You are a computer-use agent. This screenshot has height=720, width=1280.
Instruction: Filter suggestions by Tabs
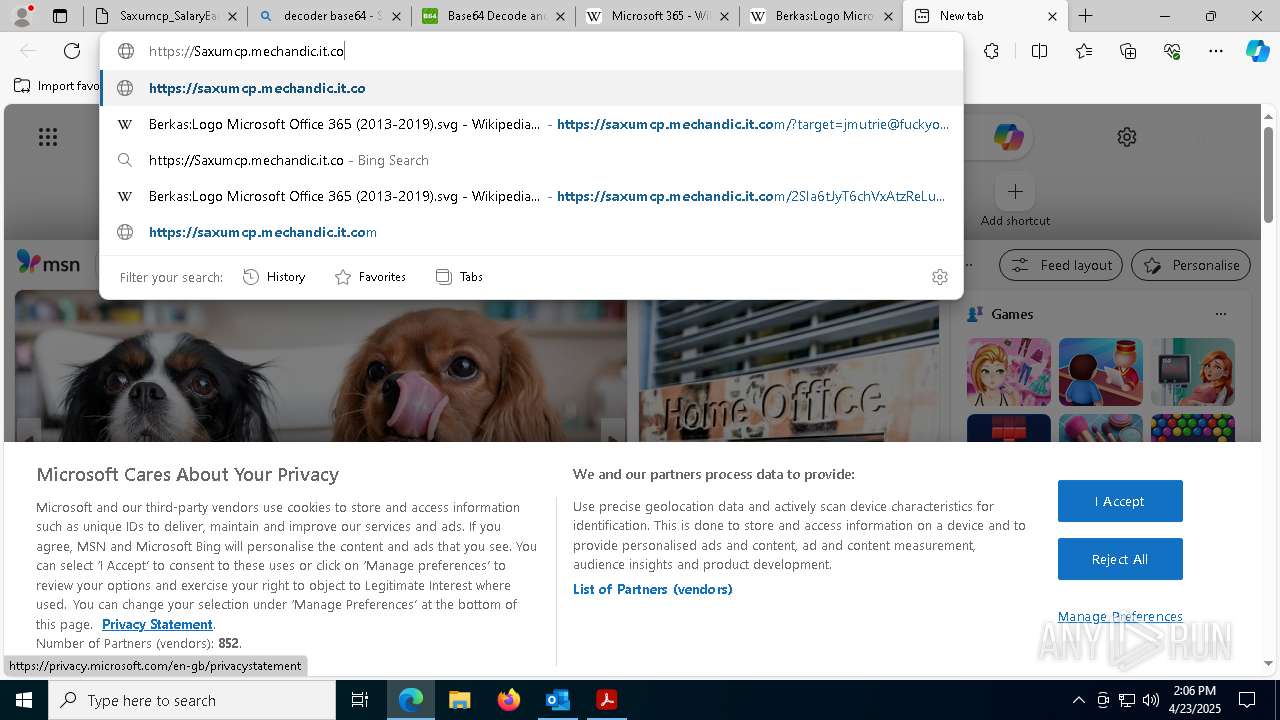[459, 277]
